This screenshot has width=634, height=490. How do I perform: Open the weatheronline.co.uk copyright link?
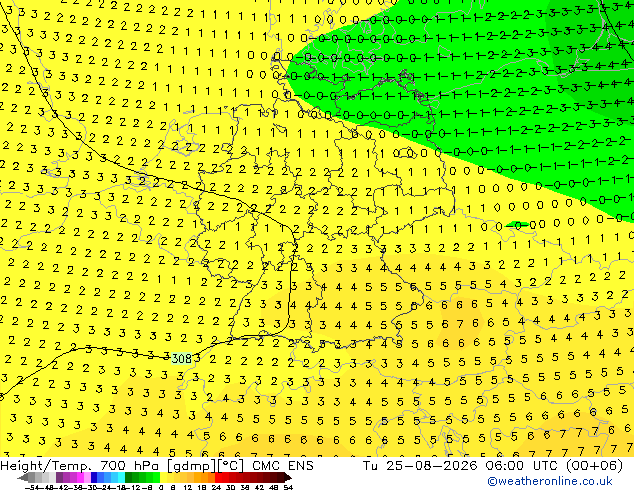[x=550, y=481]
